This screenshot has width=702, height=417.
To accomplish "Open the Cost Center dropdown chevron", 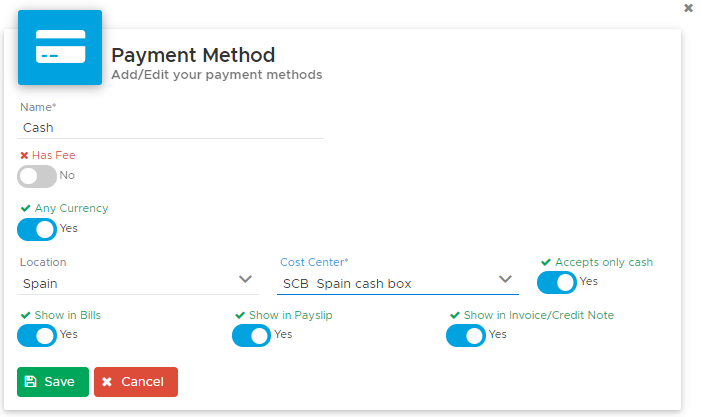I will click(x=505, y=279).
